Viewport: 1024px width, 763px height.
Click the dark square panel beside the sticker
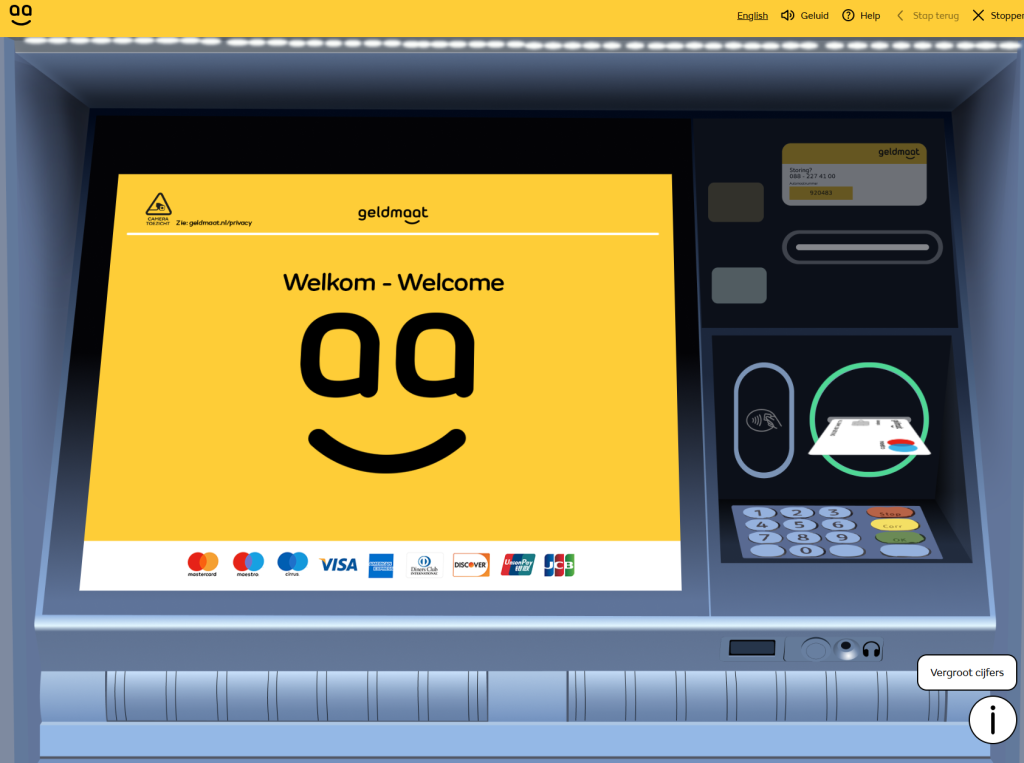(x=736, y=202)
